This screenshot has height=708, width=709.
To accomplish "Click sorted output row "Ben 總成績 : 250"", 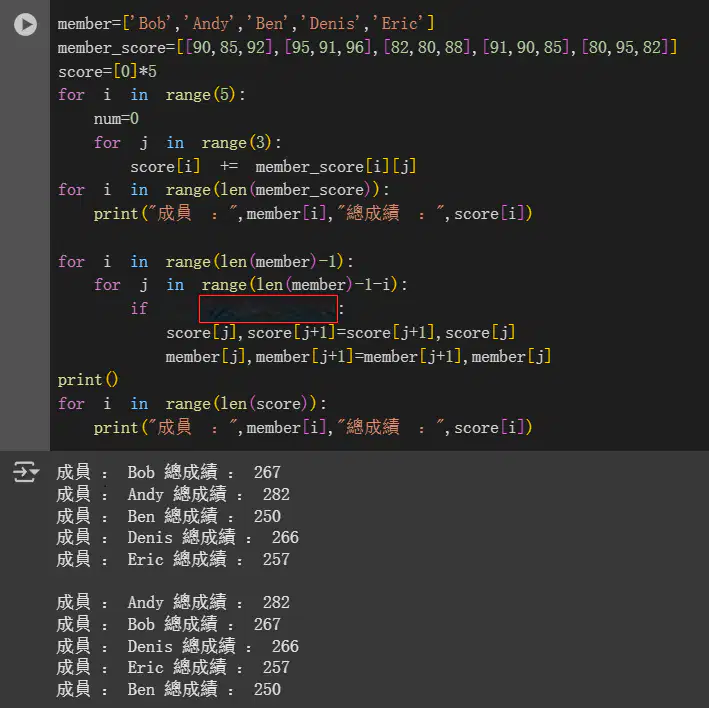I will (168, 690).
